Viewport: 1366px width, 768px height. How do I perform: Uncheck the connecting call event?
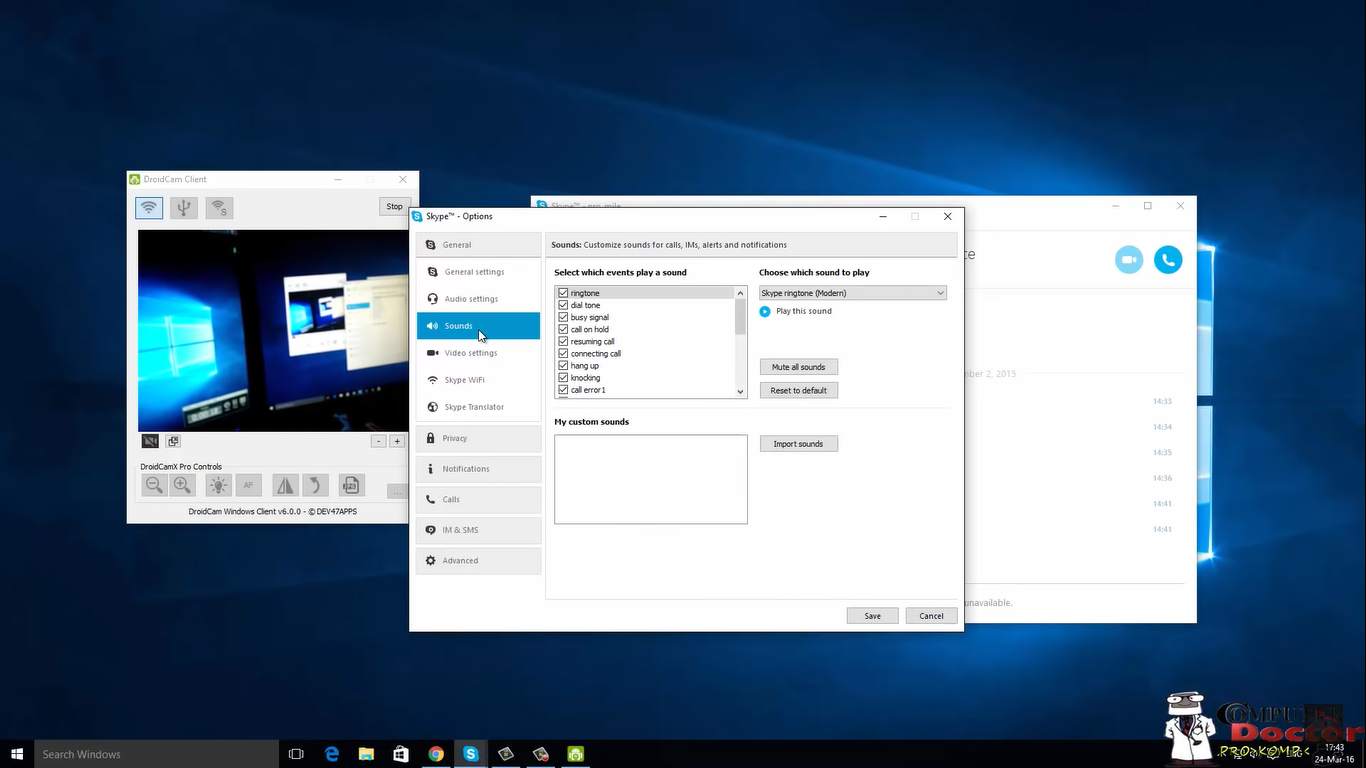click(x=563, y=353)
